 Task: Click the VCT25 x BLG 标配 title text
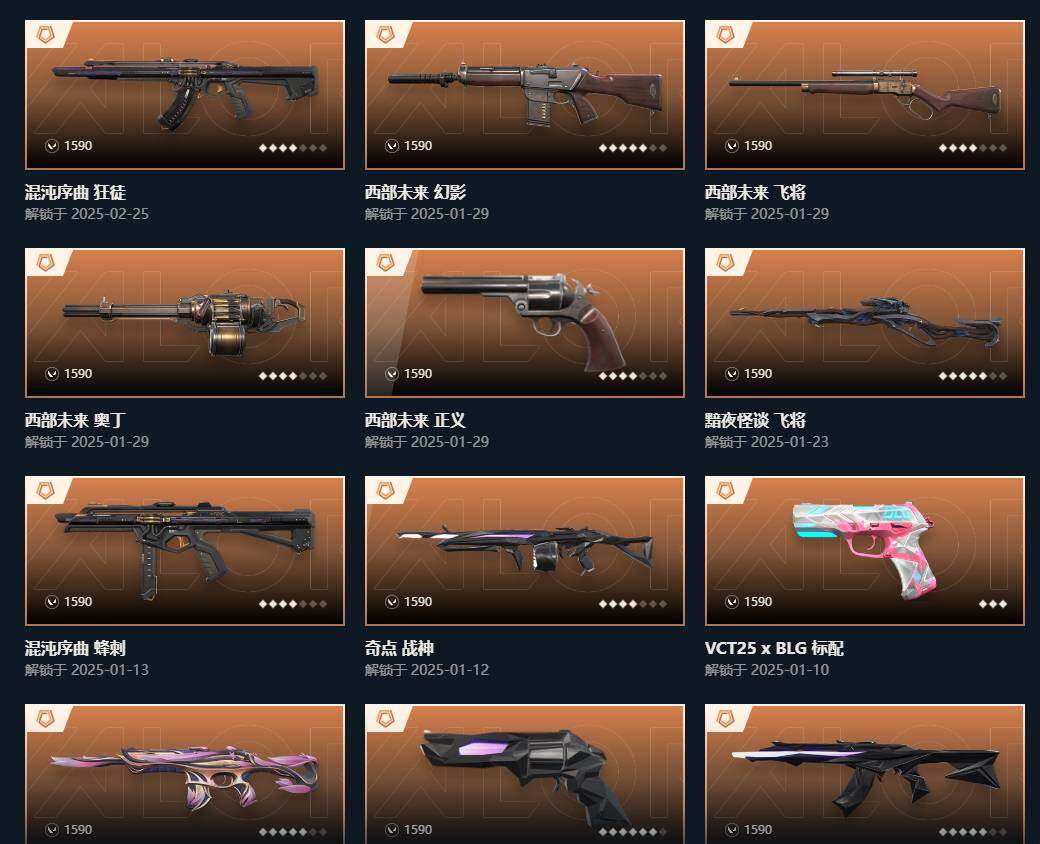click(774, 648)
